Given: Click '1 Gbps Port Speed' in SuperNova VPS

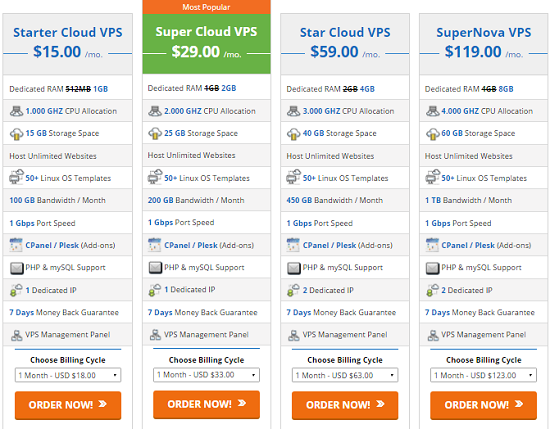Looking at the screenshot, I should 458,223.
